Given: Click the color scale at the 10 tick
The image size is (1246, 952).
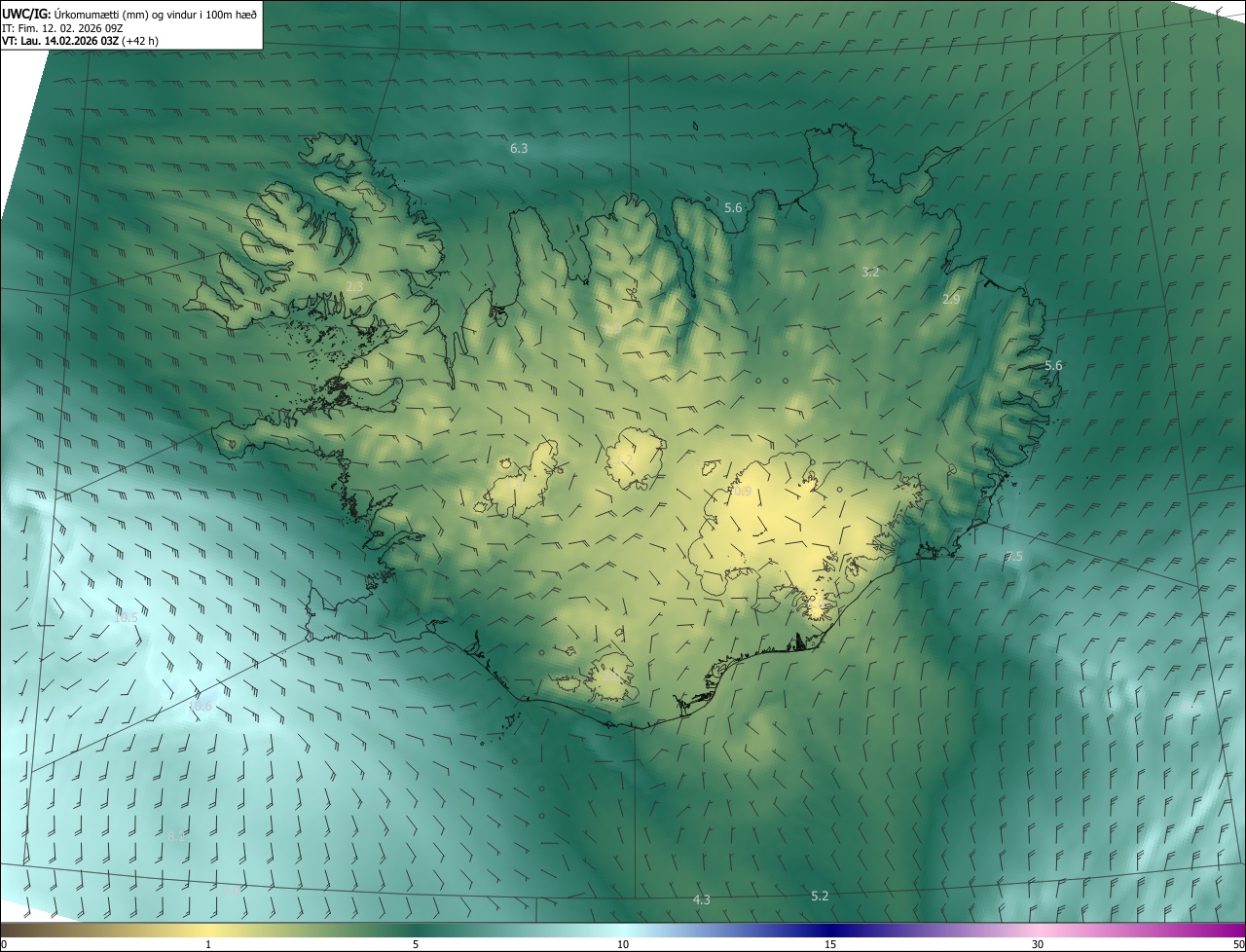Looking at the screenshot, I should coord(623,944).
